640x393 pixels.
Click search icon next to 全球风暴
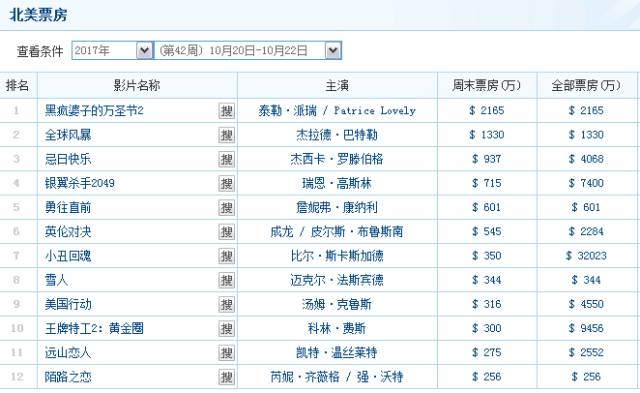tap(227, 135)
